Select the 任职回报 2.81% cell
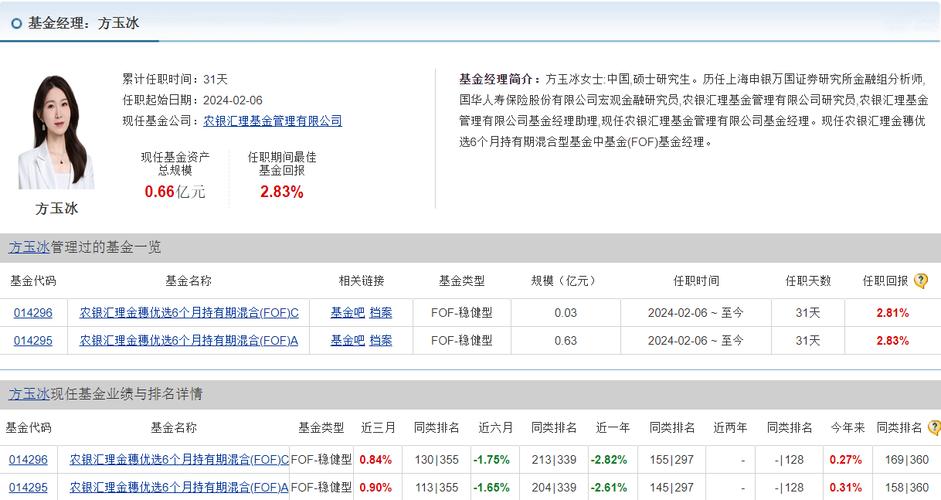The image size is (941, 500). coord(892,313)
